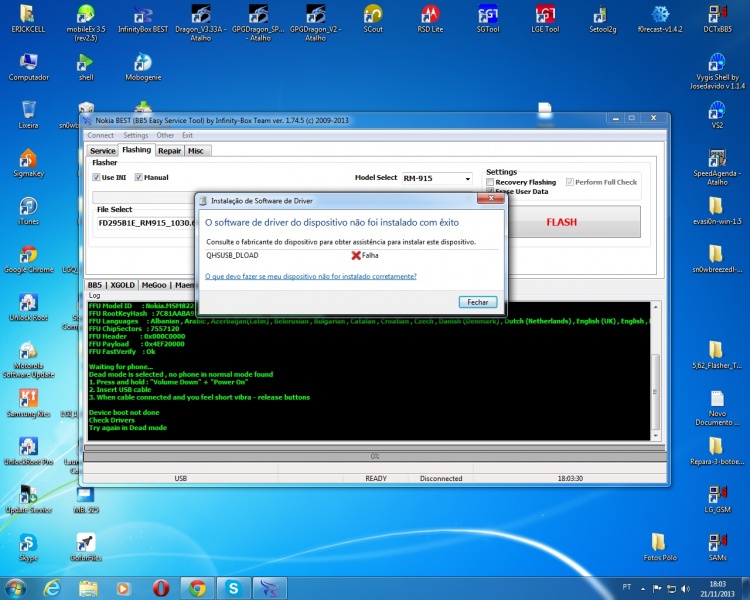Launch Google Chrome desktop shortcut

point(29,259)
